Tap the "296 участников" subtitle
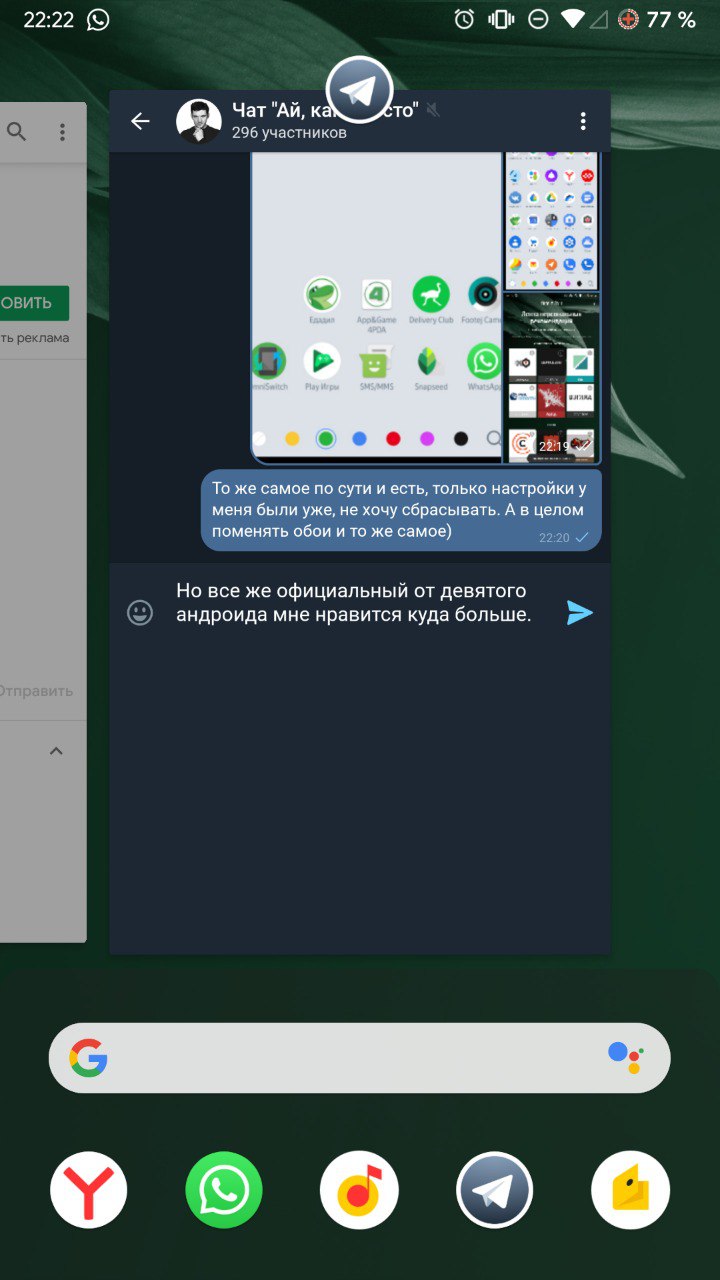Image resolution: width=720 pixels, height=1280 pixels. [x=289, y=133]
